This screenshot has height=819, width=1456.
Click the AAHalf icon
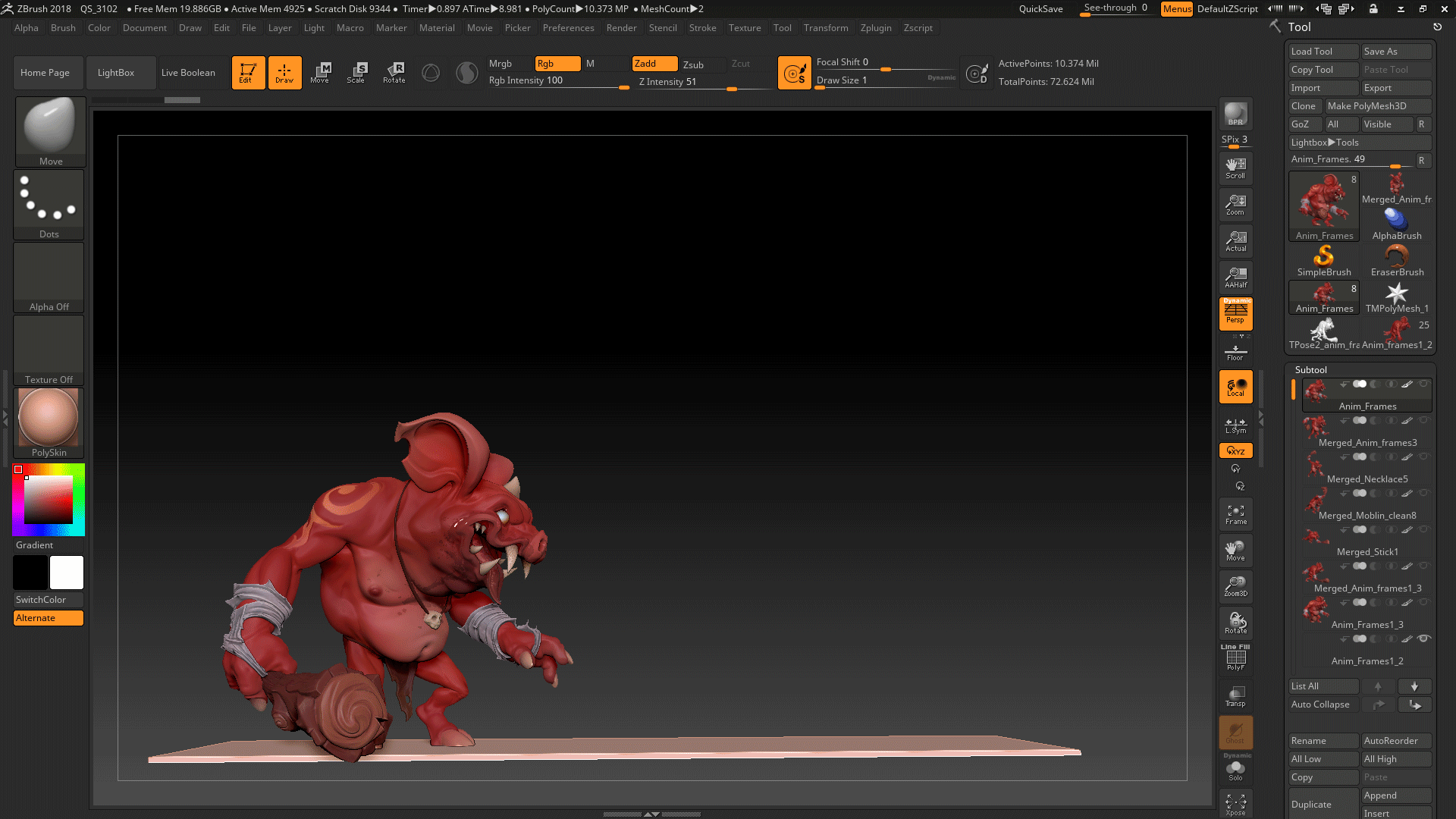tap(1235, 278)
